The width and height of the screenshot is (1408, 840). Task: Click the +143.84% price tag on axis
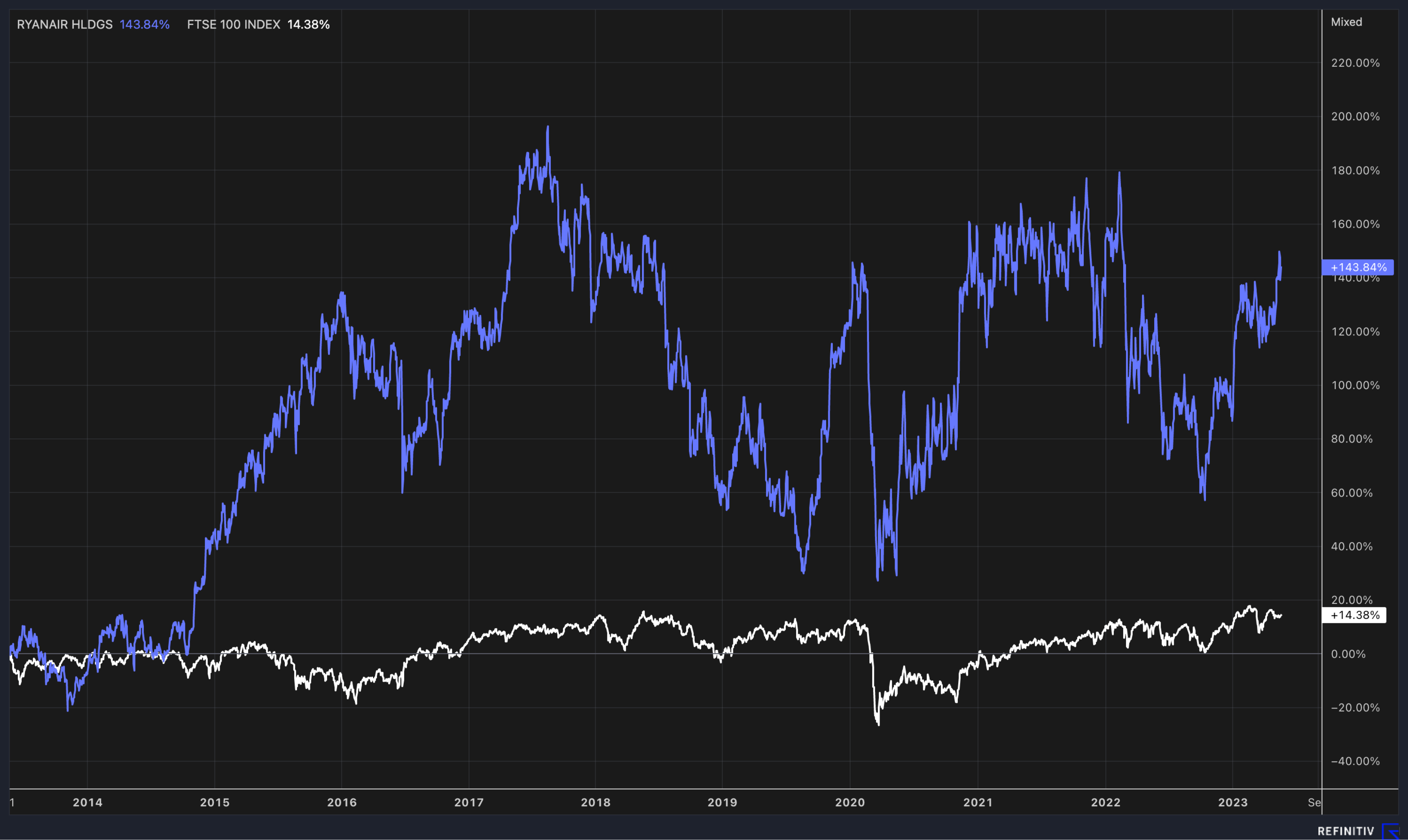(x=1357, y=267)
